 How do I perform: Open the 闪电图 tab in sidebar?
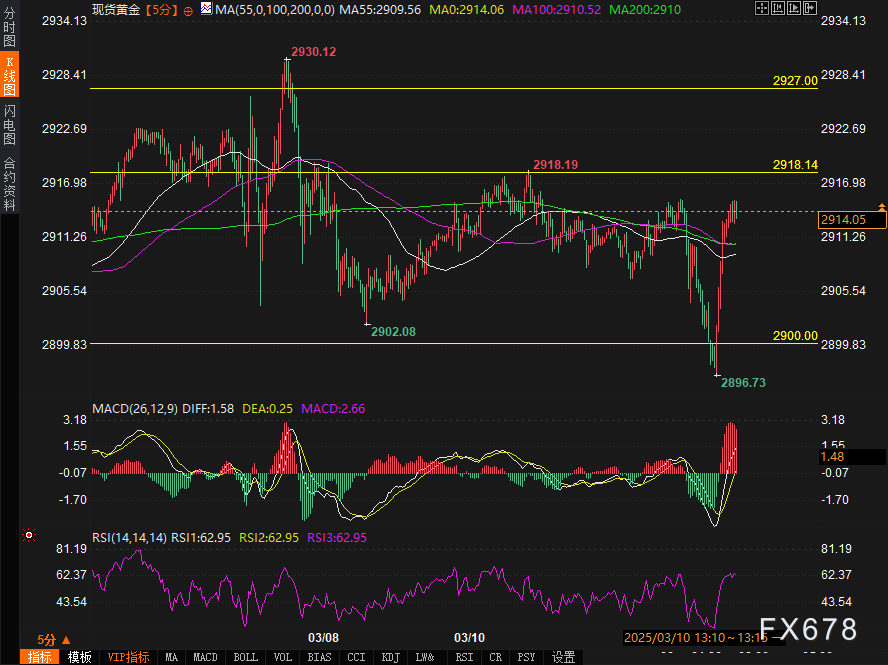click(9, 124)
